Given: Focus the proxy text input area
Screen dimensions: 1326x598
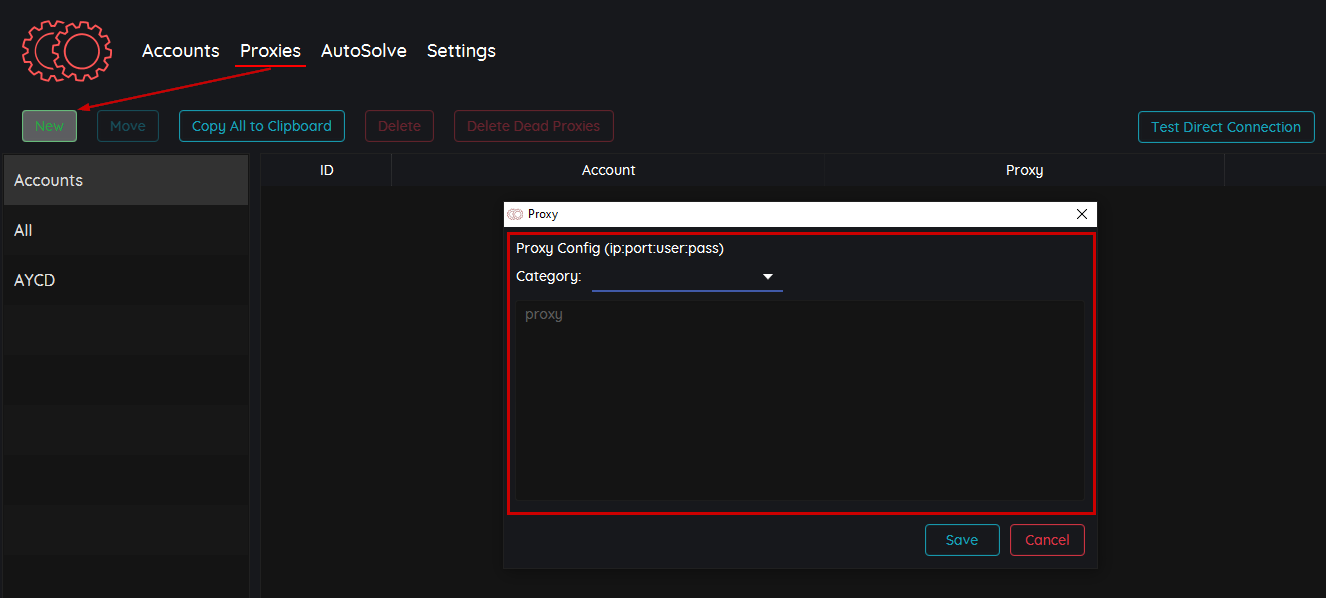Looking at the screenshot, I should [x=800, y=400].
